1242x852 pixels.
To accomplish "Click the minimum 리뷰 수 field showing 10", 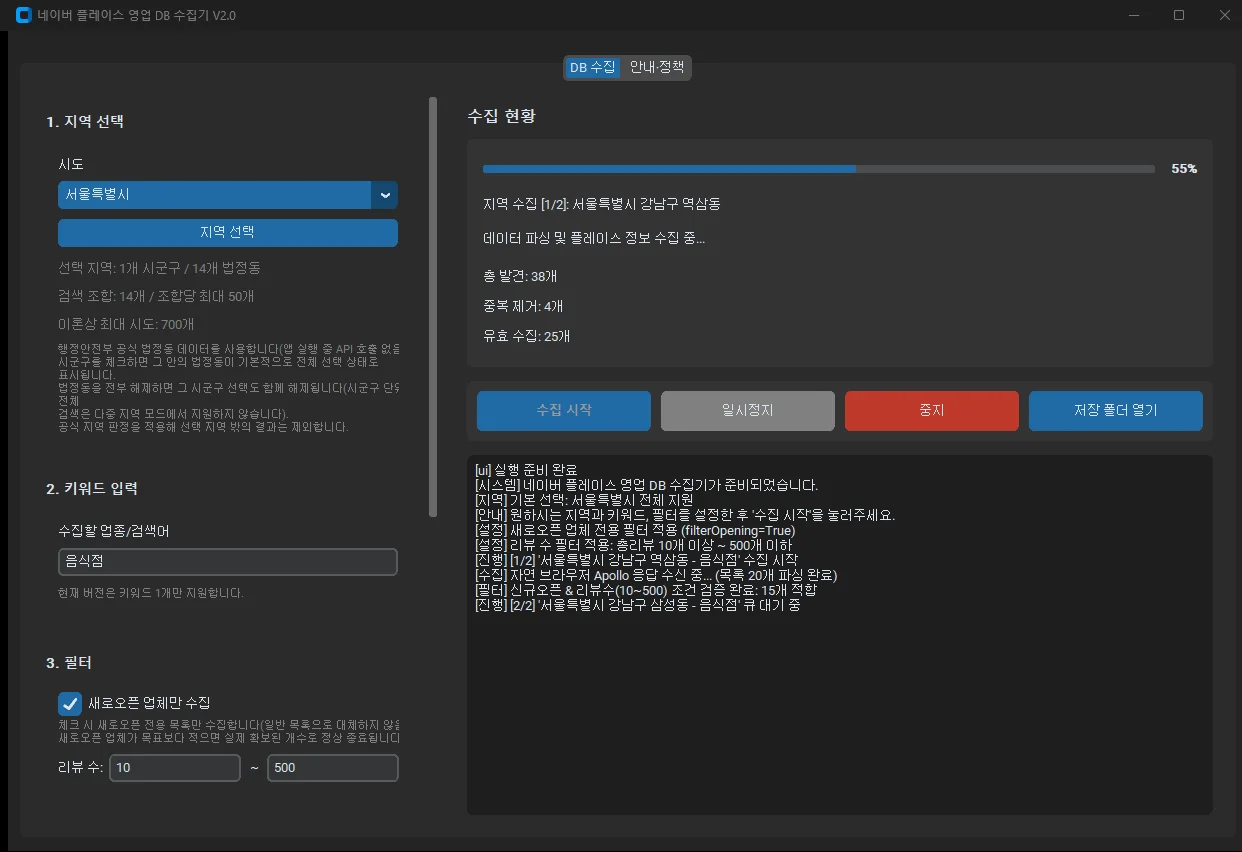I will coord(174,768).
